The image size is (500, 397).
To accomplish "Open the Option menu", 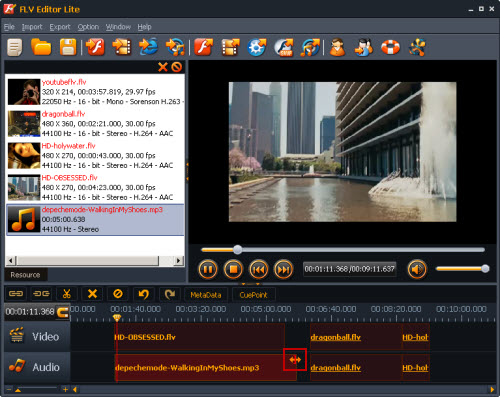I will point(88,27).
